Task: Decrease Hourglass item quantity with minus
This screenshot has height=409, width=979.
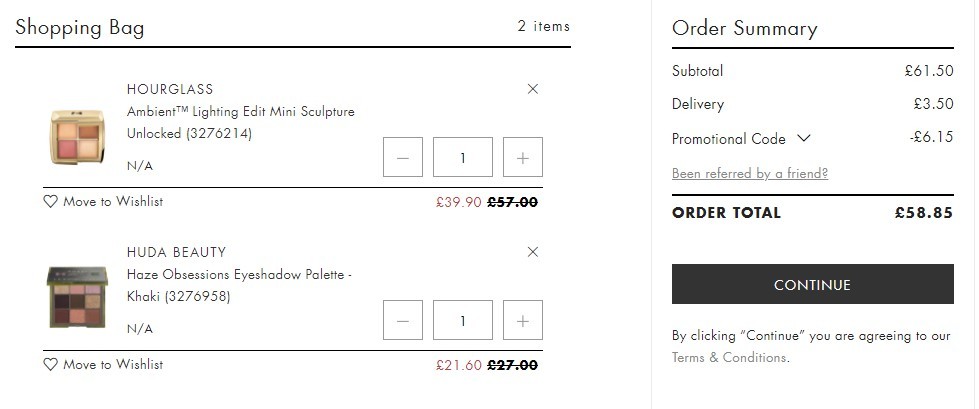Action: pos(403,157)
